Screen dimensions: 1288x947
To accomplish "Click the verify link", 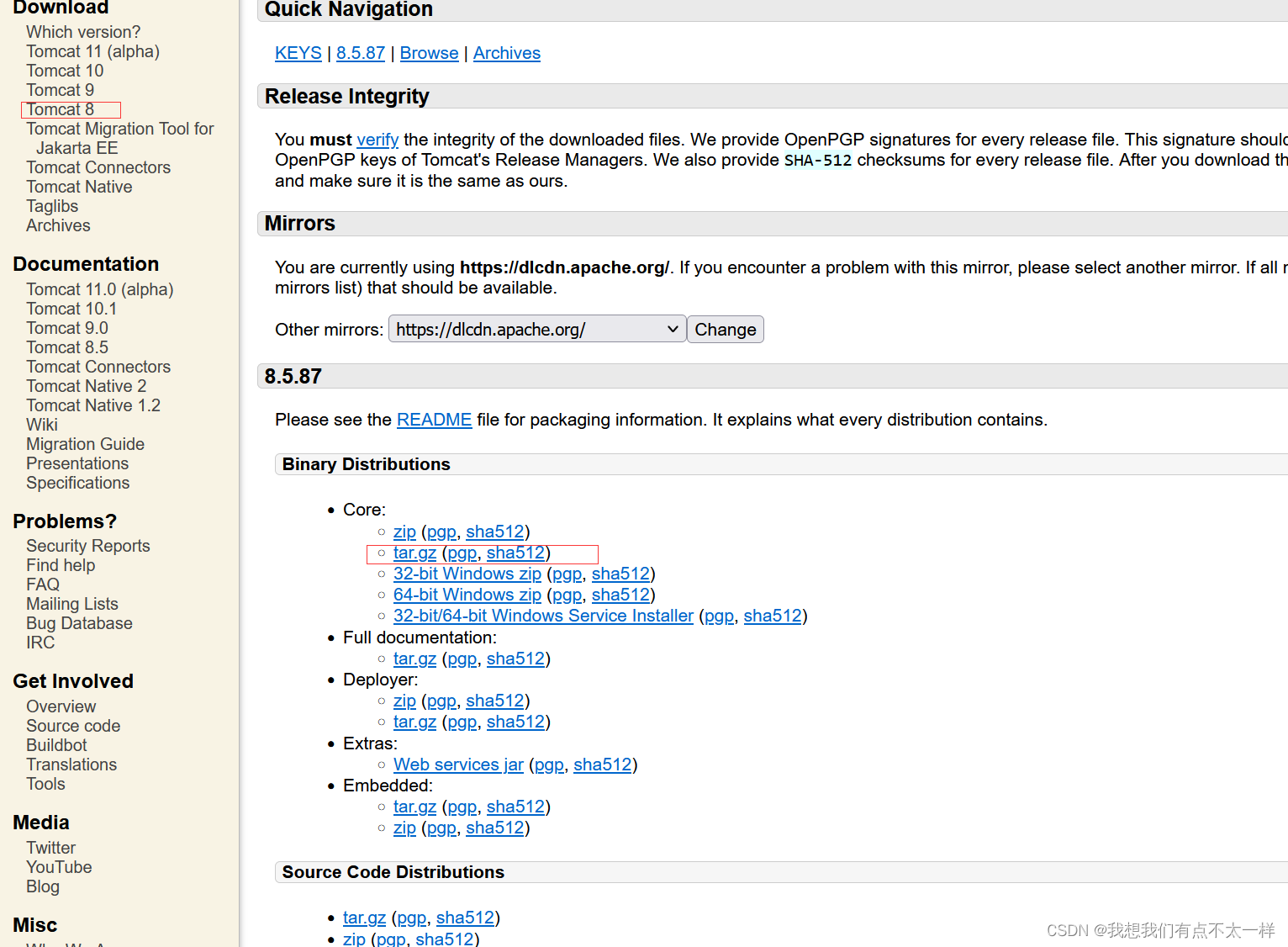I will [x=377, y=140].
